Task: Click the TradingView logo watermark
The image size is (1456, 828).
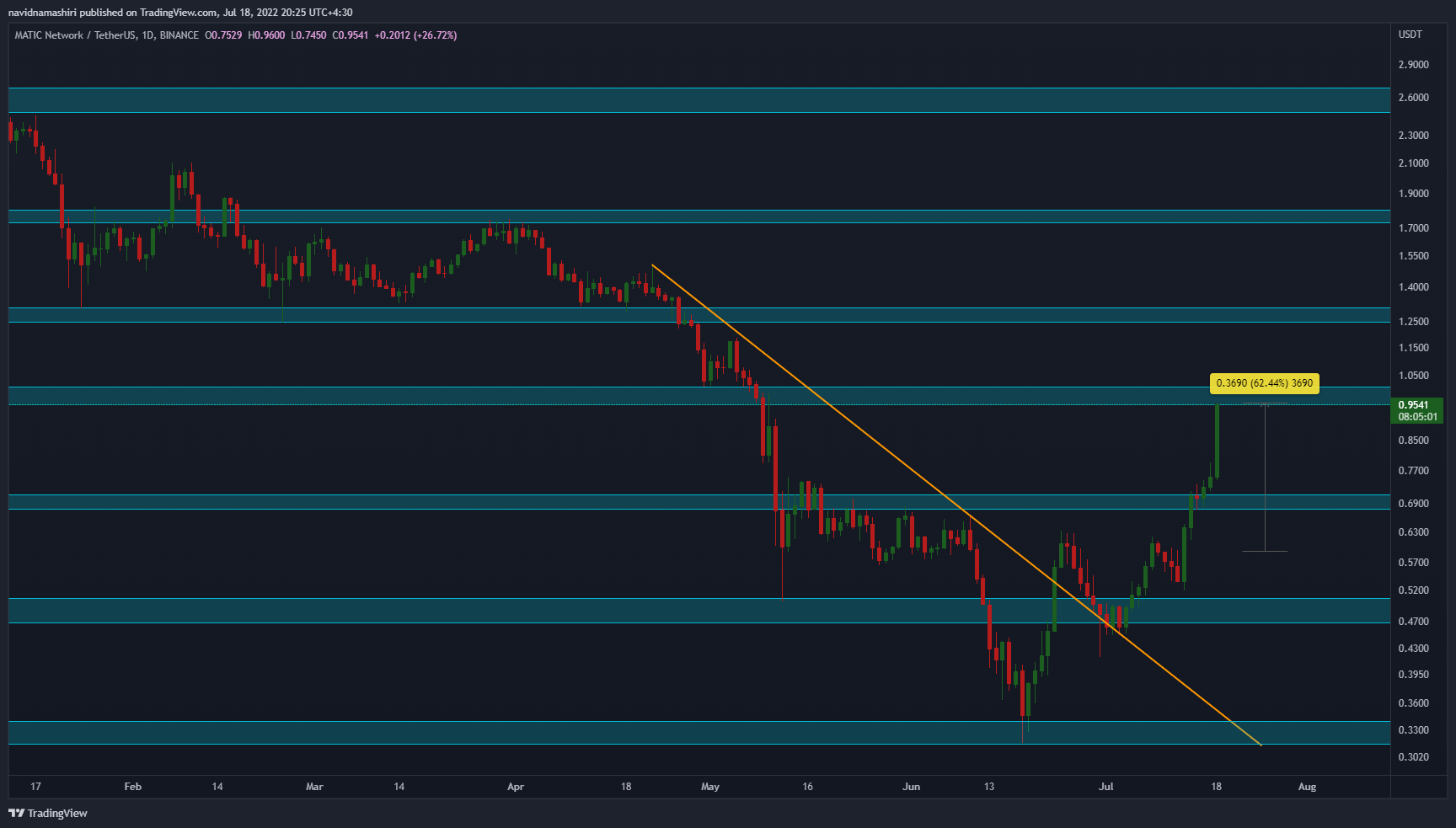Action: [47, 814]
